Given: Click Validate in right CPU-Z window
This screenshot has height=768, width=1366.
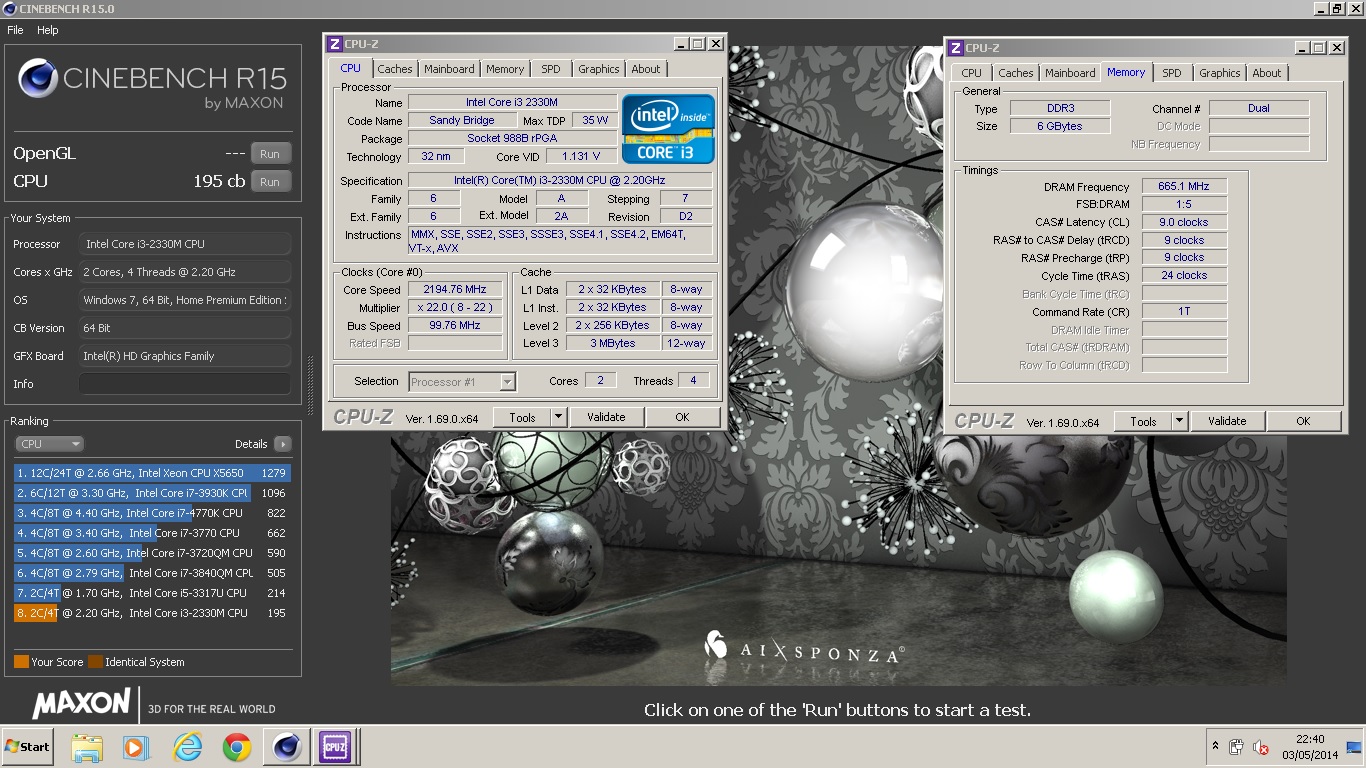Looking at the screenshot, I should tap(1227, 421).
